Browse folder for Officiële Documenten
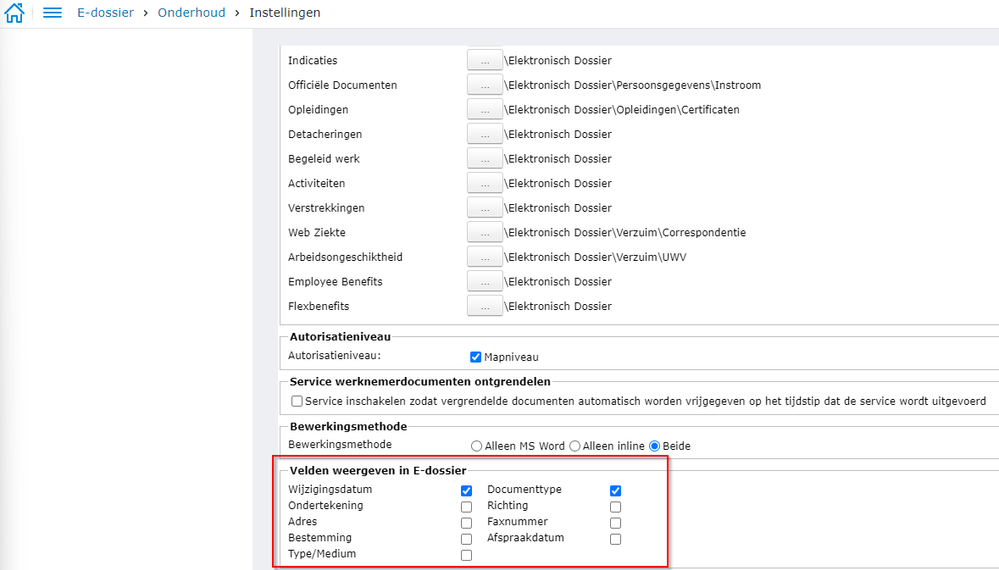The height and width of the screenshot is (570, 999). 485,85
